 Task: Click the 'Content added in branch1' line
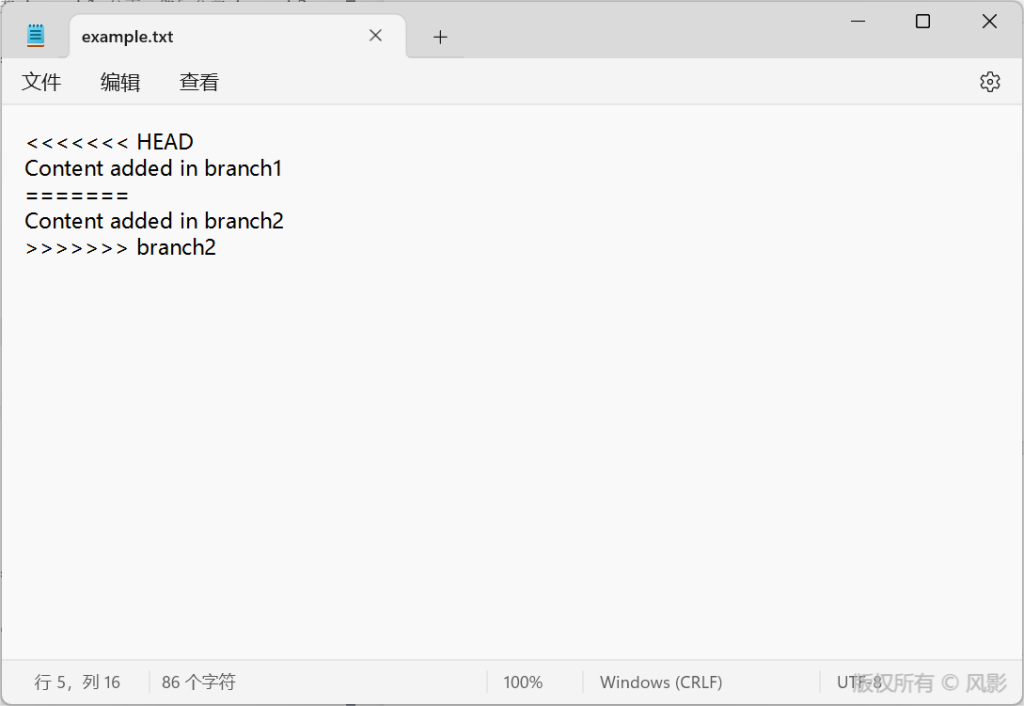[153, 168]
